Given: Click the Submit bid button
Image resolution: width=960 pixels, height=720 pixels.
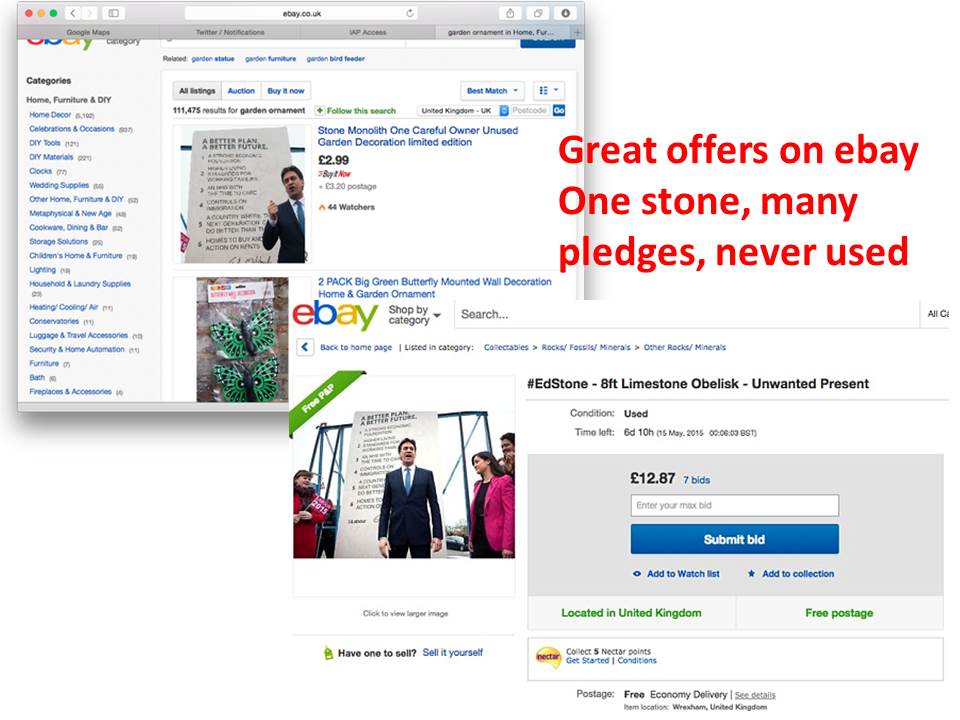Looking at the screenshot, I should [735, 539].
